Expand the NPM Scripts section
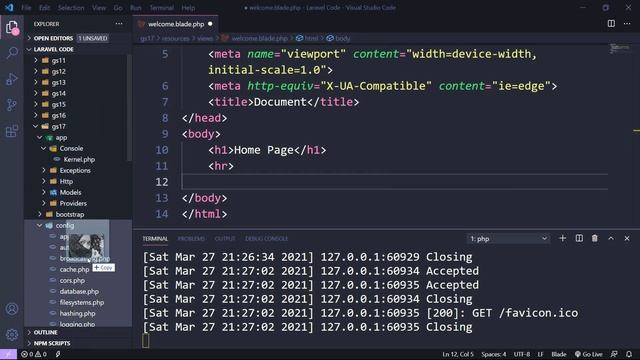This screenshot has width=640, height=360. (x=78, y=343)
